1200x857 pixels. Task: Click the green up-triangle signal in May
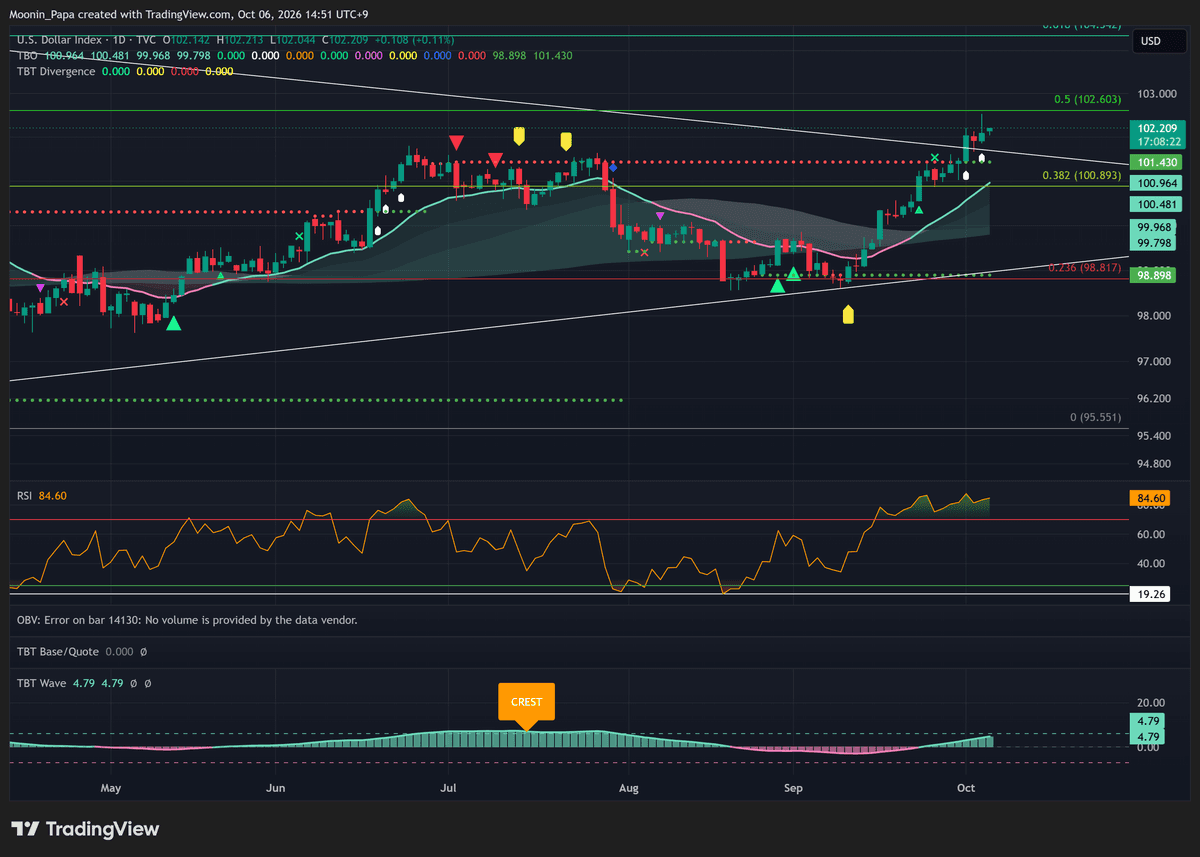point(174,323)
